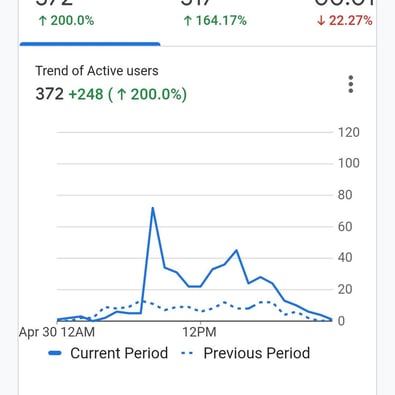Click the up arrow inside the 200.0% parentheses
This screenshot has width=395, height=395.
pyautogui.click(x=121, y=94)
